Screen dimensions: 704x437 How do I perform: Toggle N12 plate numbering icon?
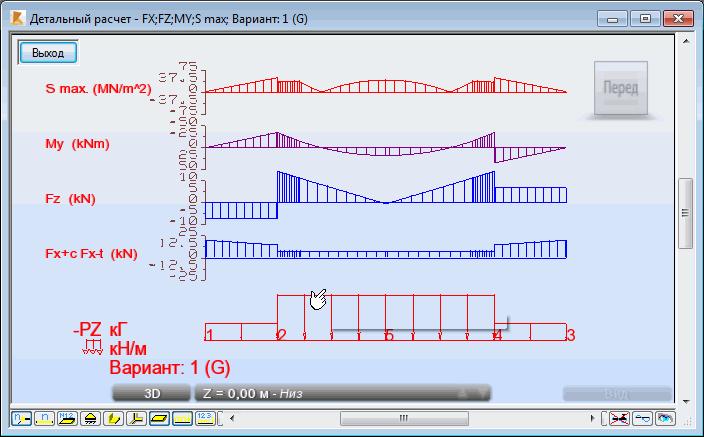pyautogui.click(x=67, y=419)
